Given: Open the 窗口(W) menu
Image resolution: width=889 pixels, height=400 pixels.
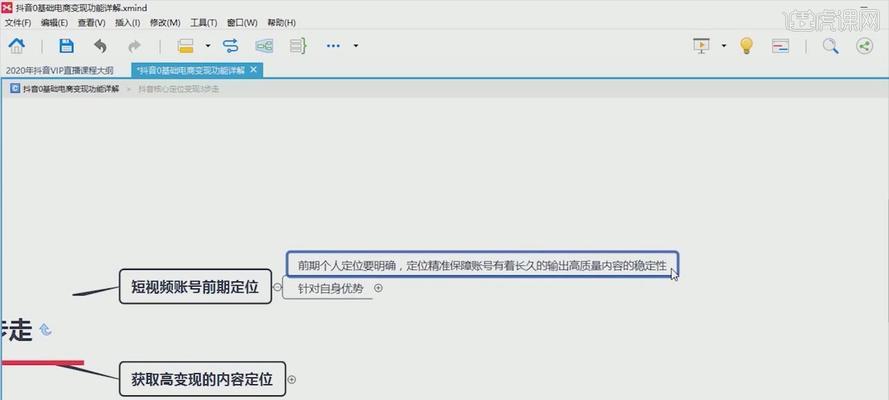Looking at the screenshot, I should pyautogui.click(x=242, y=23).
